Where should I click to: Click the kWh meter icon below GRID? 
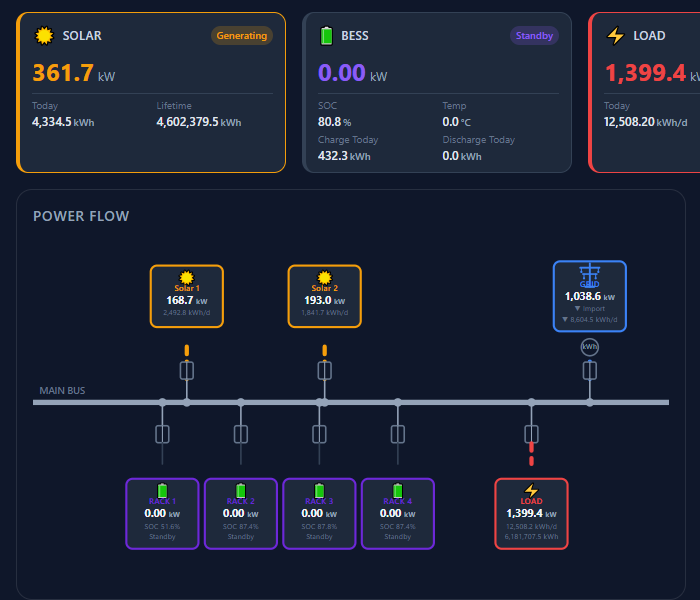(590, 347)
